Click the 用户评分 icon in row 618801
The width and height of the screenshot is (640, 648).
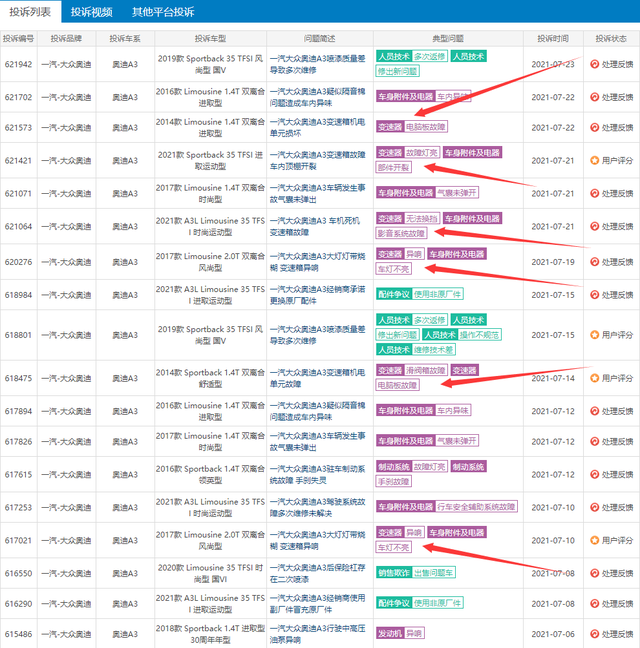click(x=594, y=334)
